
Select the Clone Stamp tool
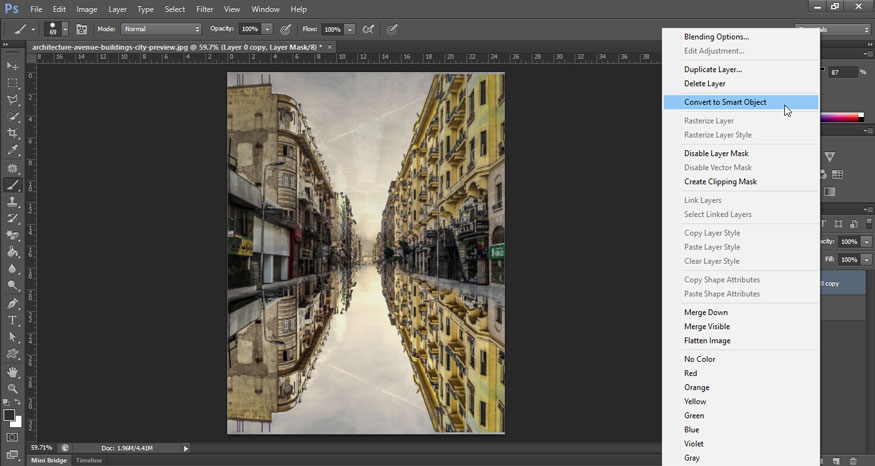[12, 202]
